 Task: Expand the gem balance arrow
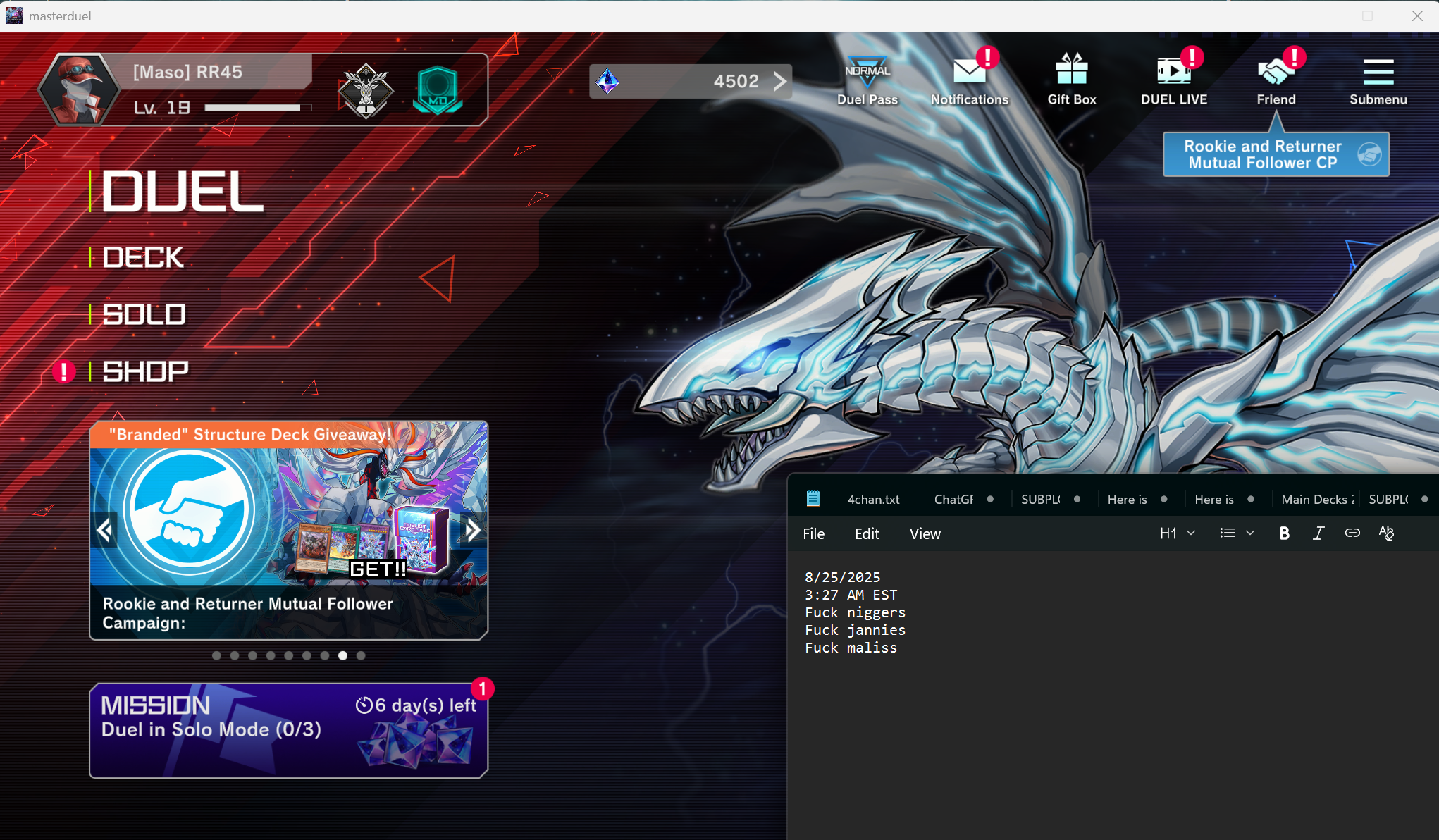[779, 81]
